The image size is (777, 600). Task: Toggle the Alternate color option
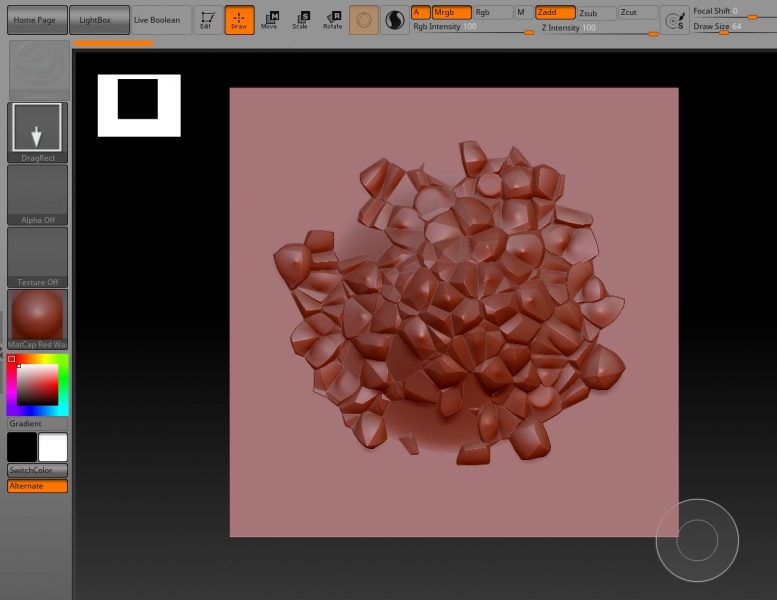pyautogui.click(x=38, y=486)
